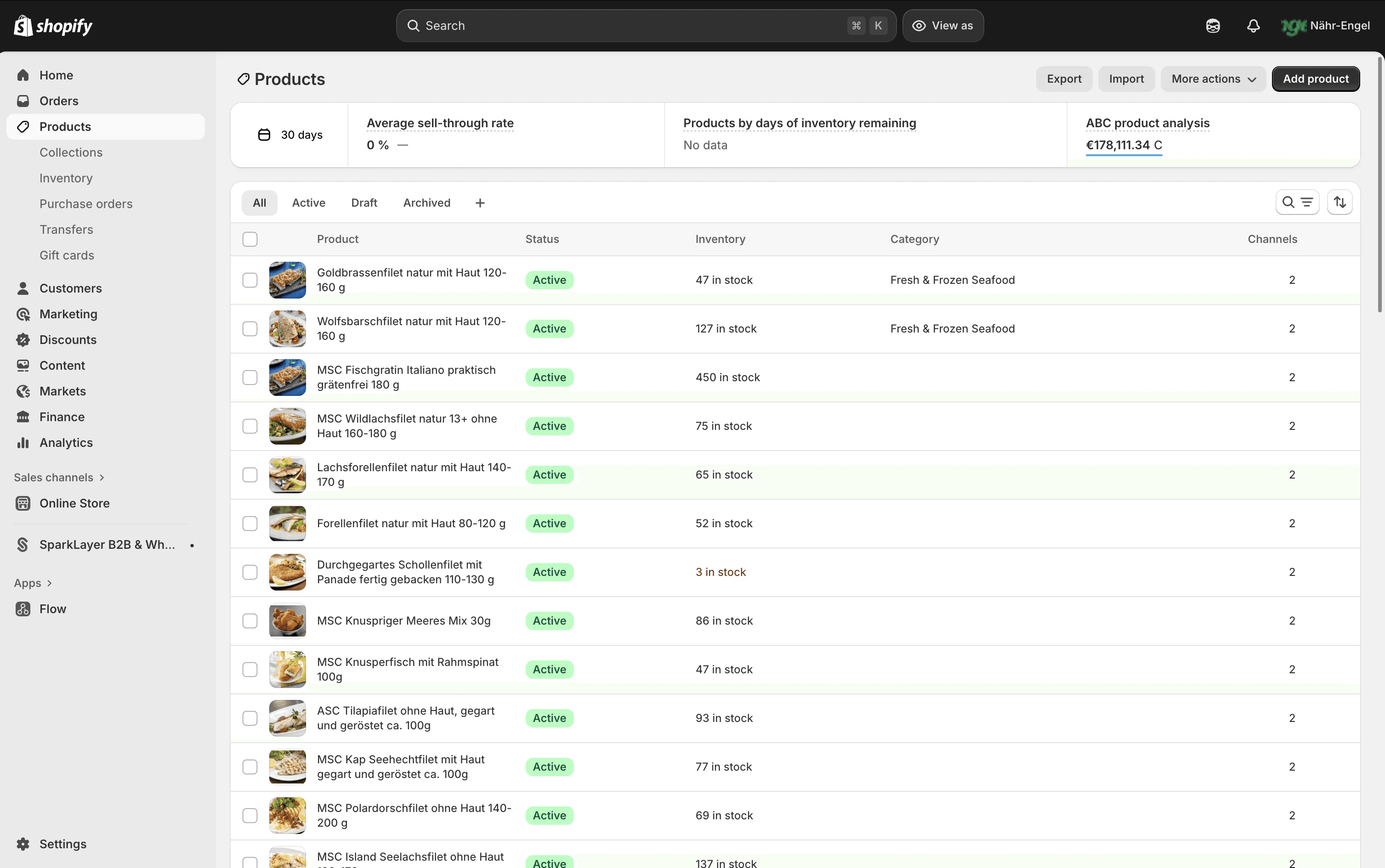Expand the Sales channels section
The height and width of the screenshot is (868, 1385).
[59, 478]
